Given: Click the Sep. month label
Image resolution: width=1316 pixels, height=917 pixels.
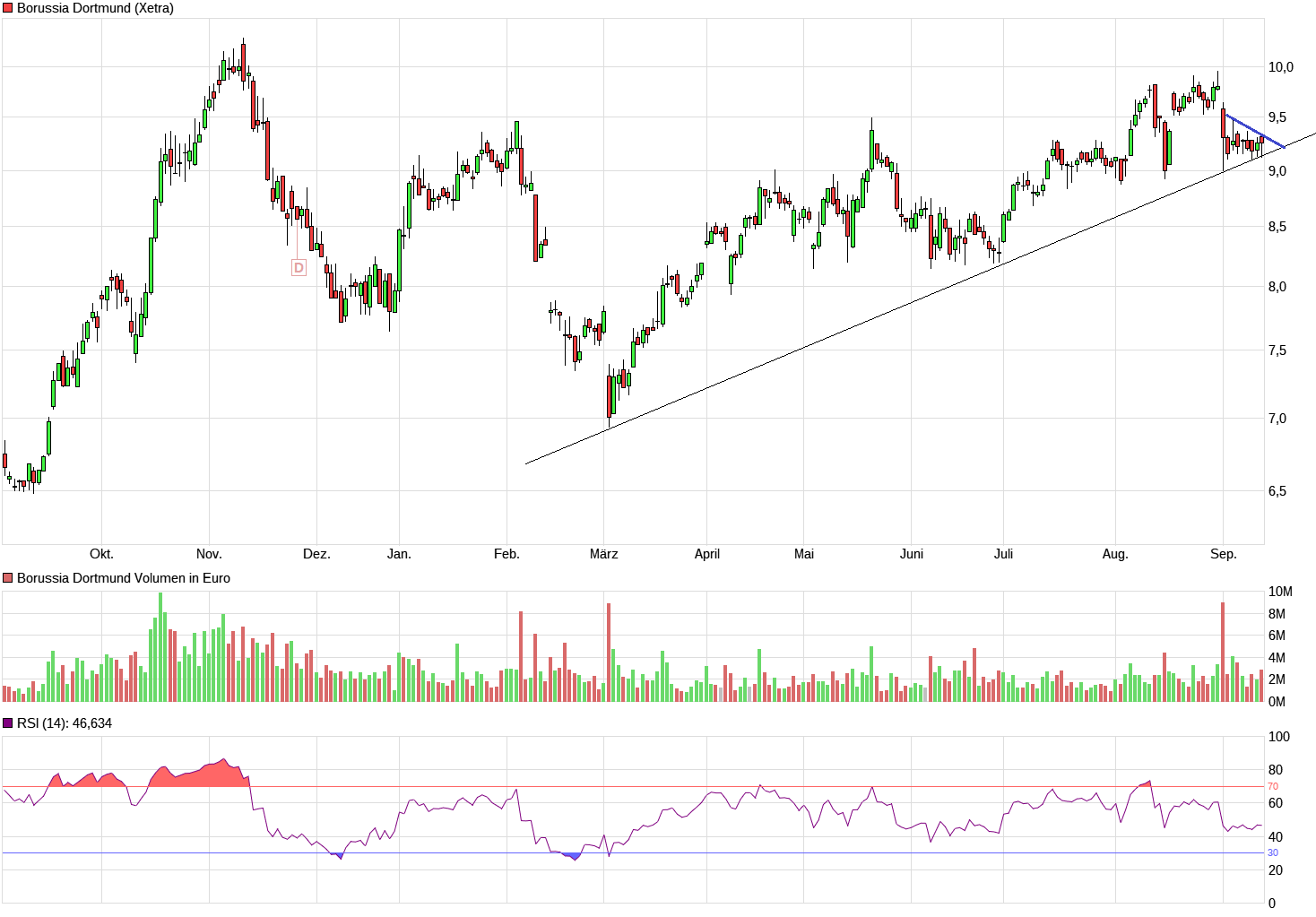Looking at the screenshot, I should point(1224,554).
